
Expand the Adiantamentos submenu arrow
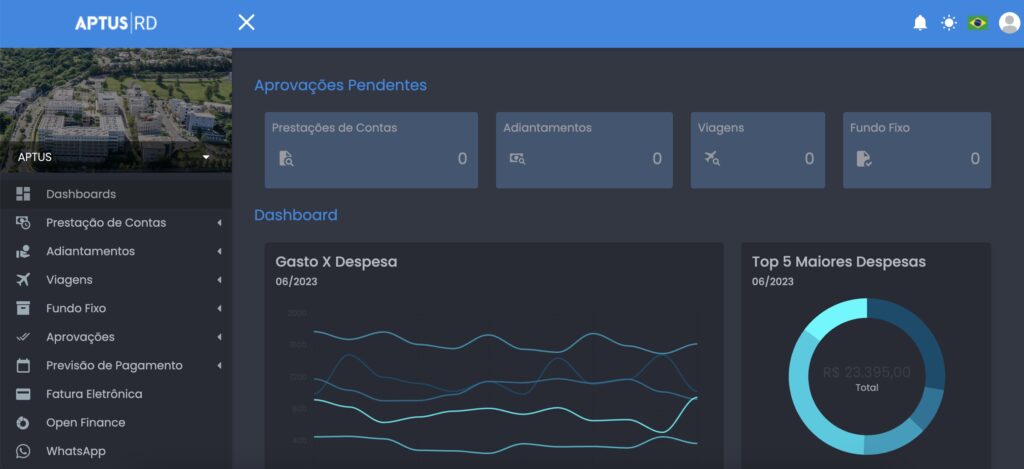tap(219, 252)
